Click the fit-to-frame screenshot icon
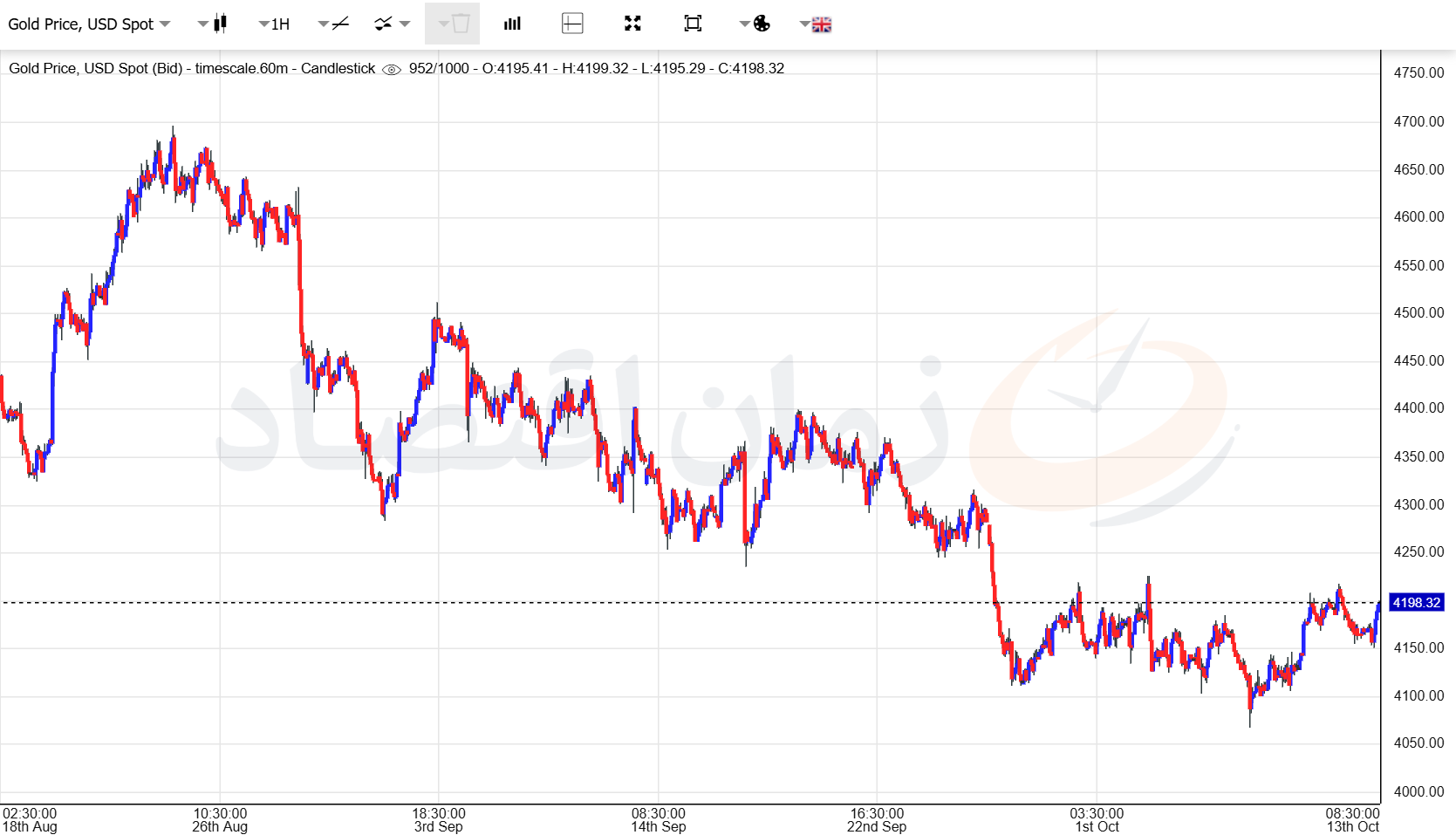The width and height of the screenshot is (1456, 835). coord(693,24)
